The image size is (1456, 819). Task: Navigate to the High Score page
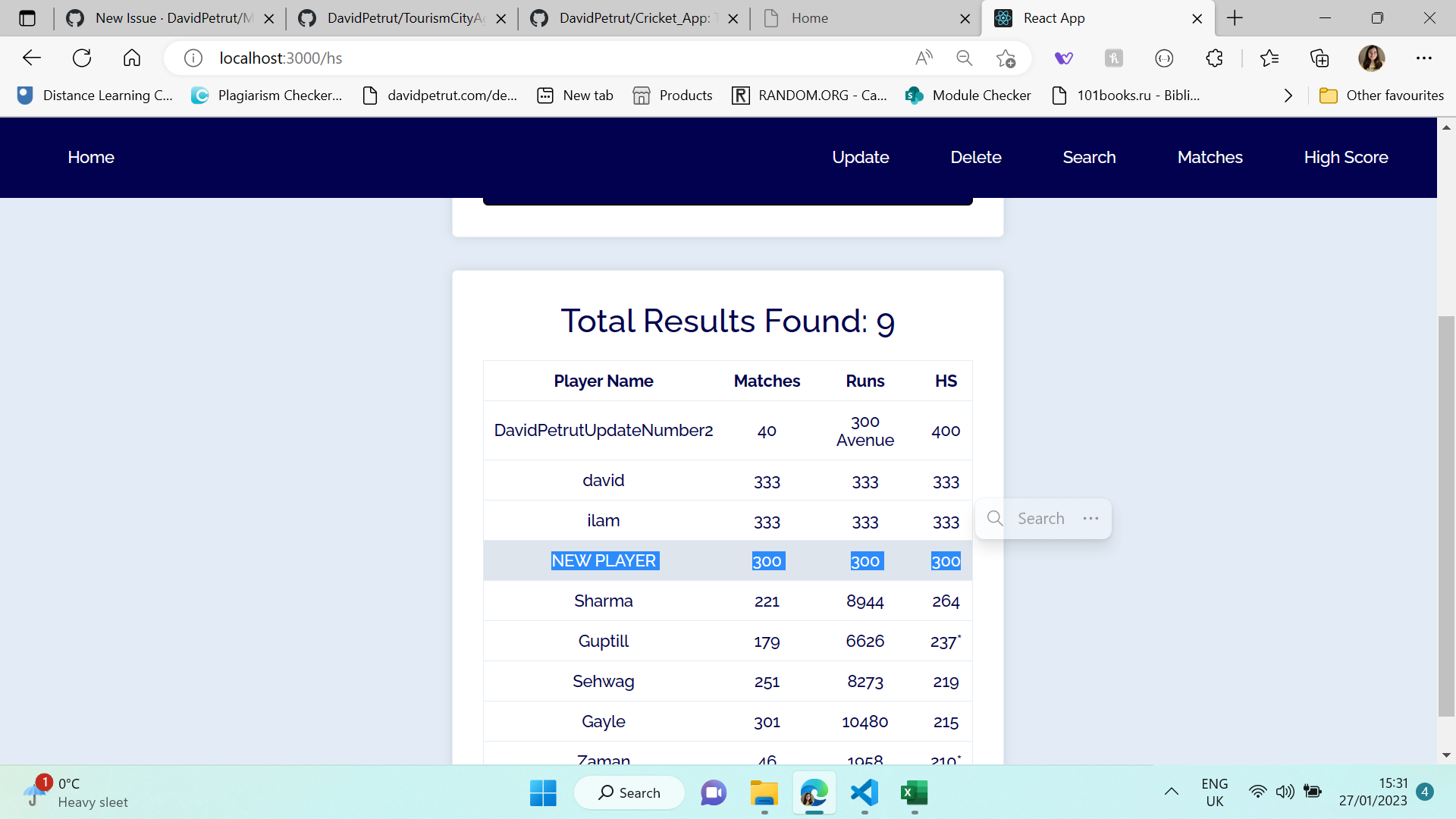[1346, 157]
